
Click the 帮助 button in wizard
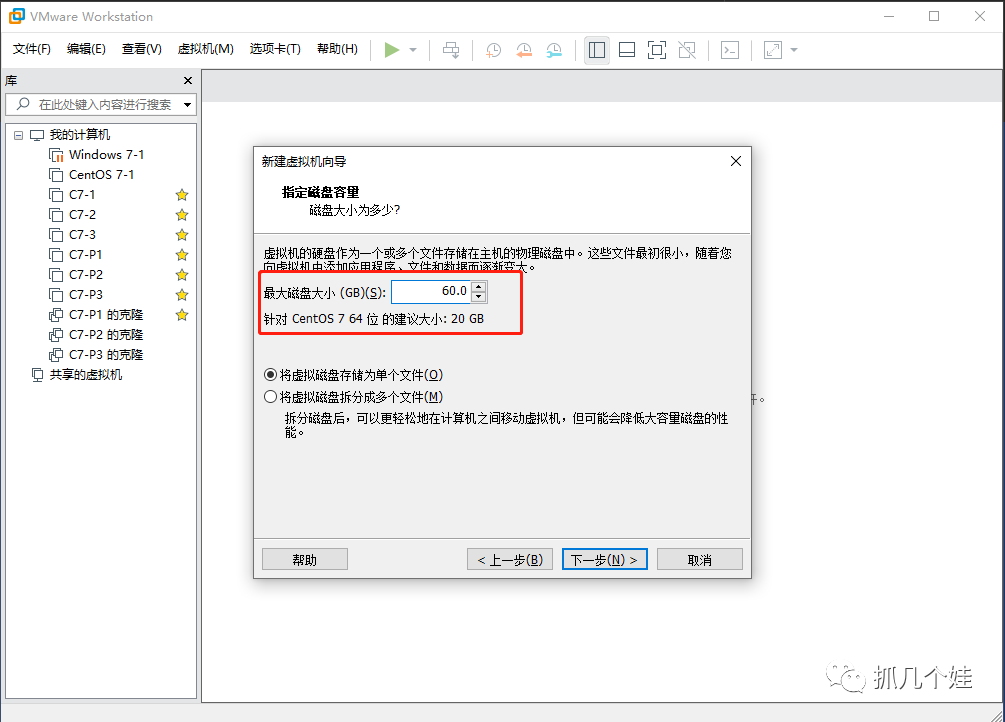click(x=305, y=560)
